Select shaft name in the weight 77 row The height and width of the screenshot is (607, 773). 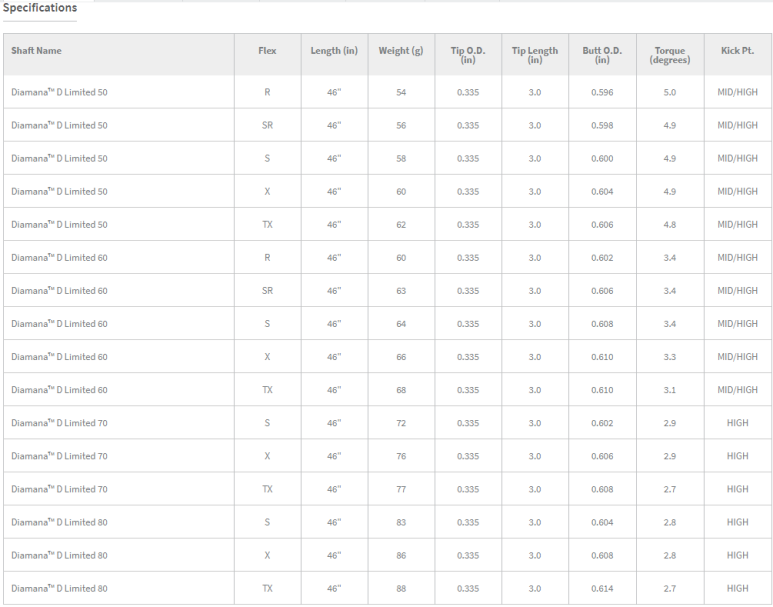tap(59, 489)
